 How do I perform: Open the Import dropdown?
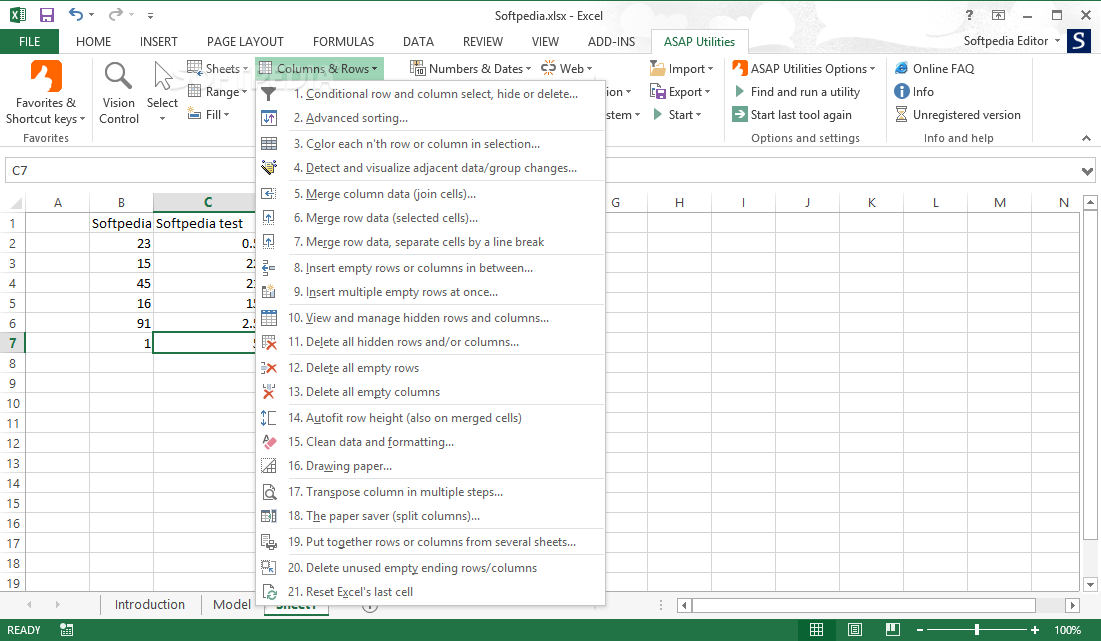pos(681,68)
